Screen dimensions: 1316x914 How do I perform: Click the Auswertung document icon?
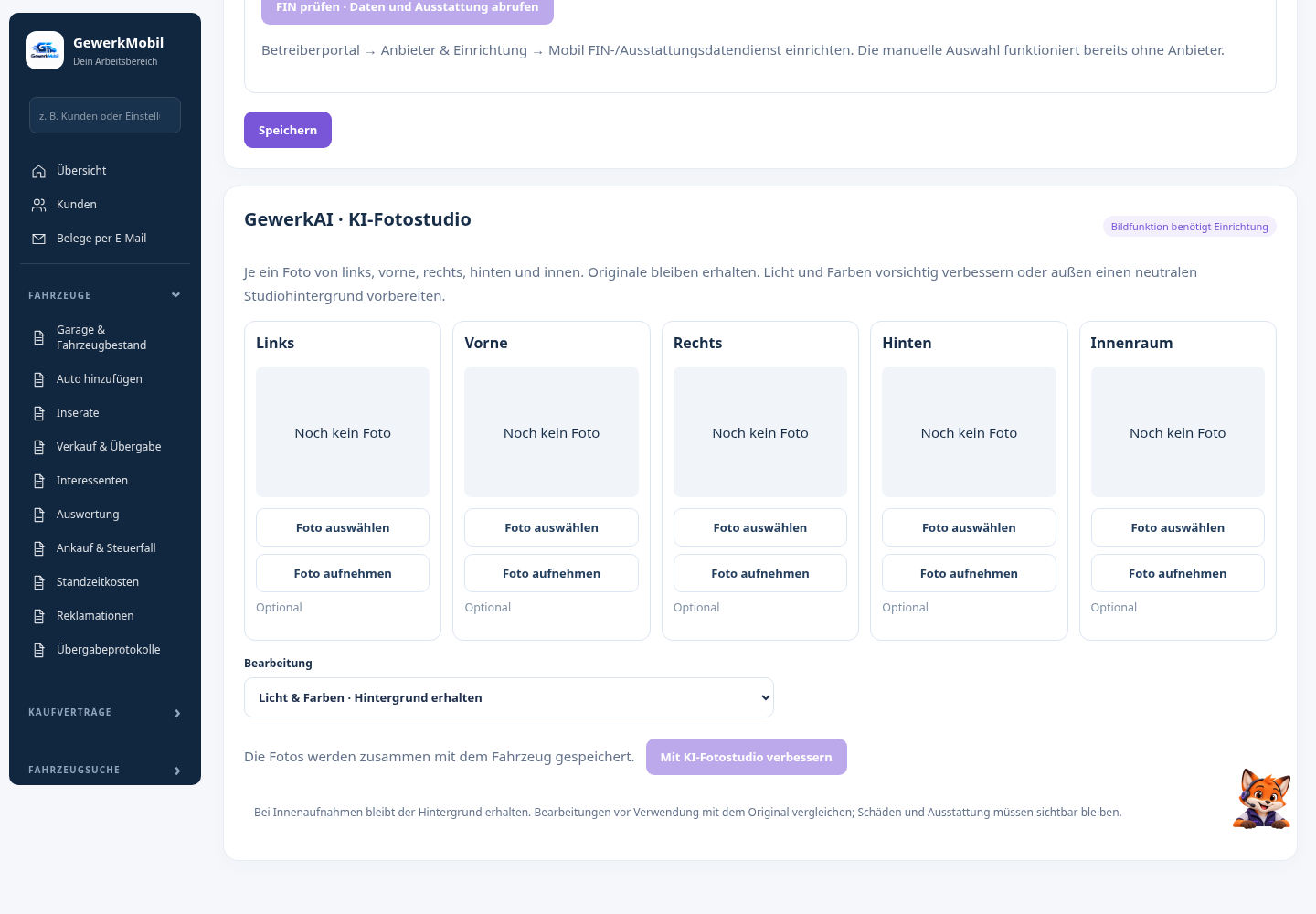tap(38, 515)
